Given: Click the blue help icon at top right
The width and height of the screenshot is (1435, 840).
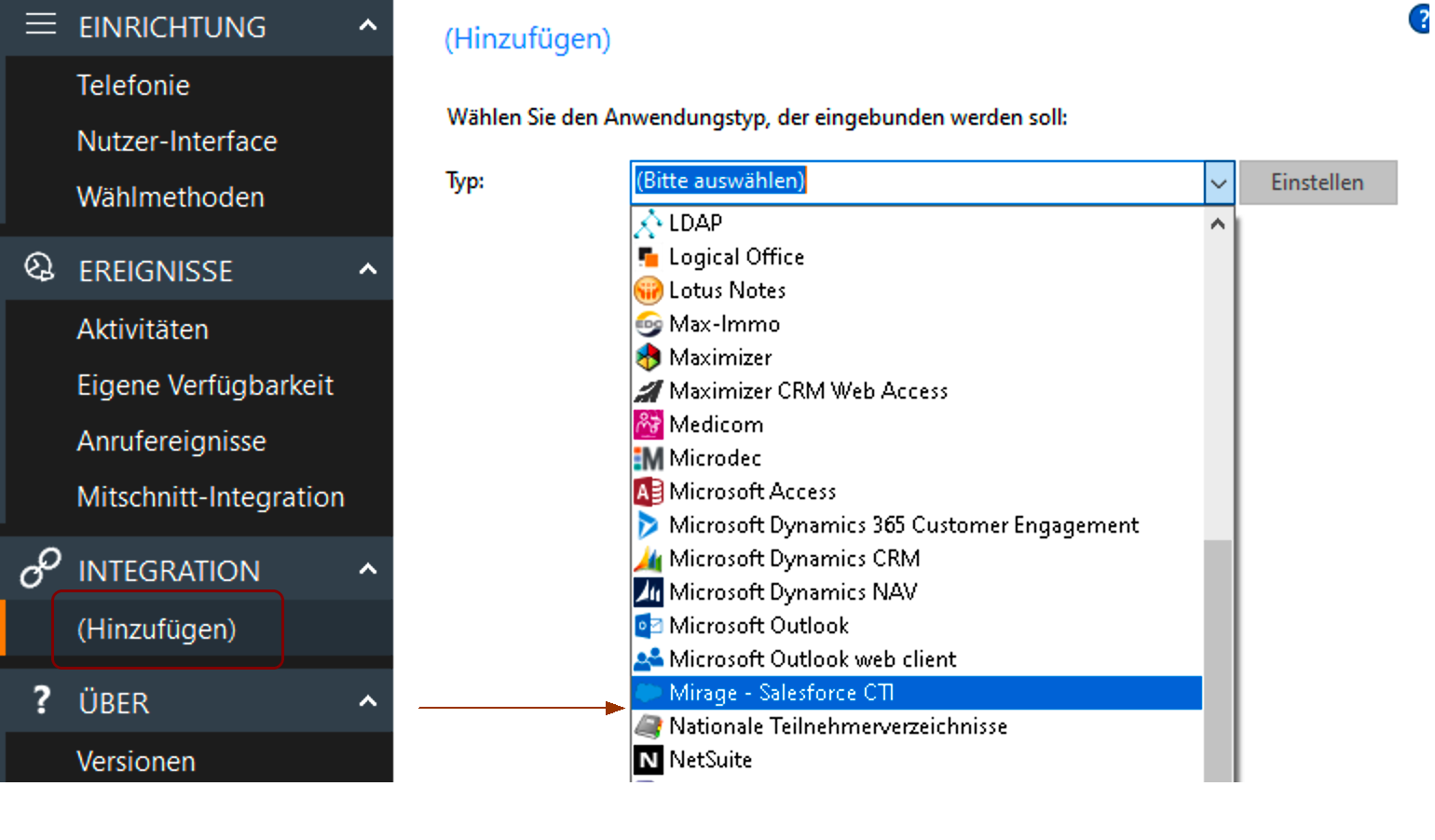Looking at the screenshot, I should coord(1420,20).
